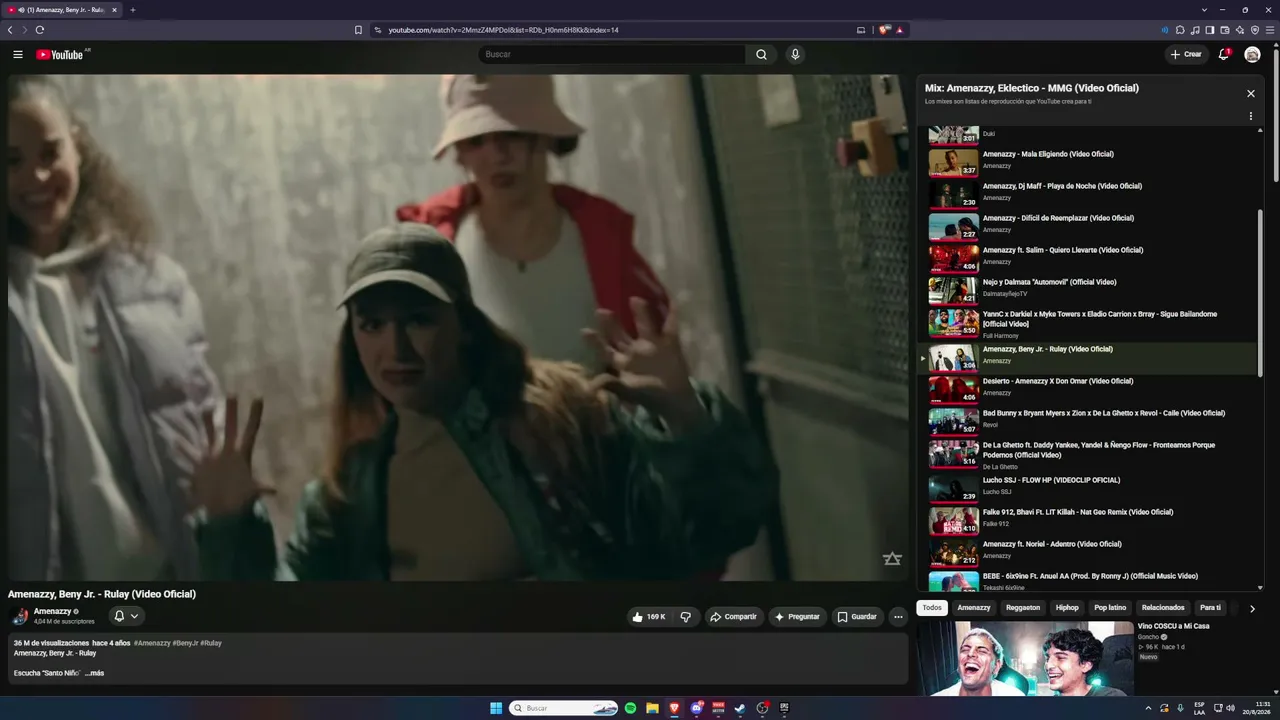This screenshot has width=1280, height=720.
Task: Open the media control music note
Action: [x=1195, y=30]
